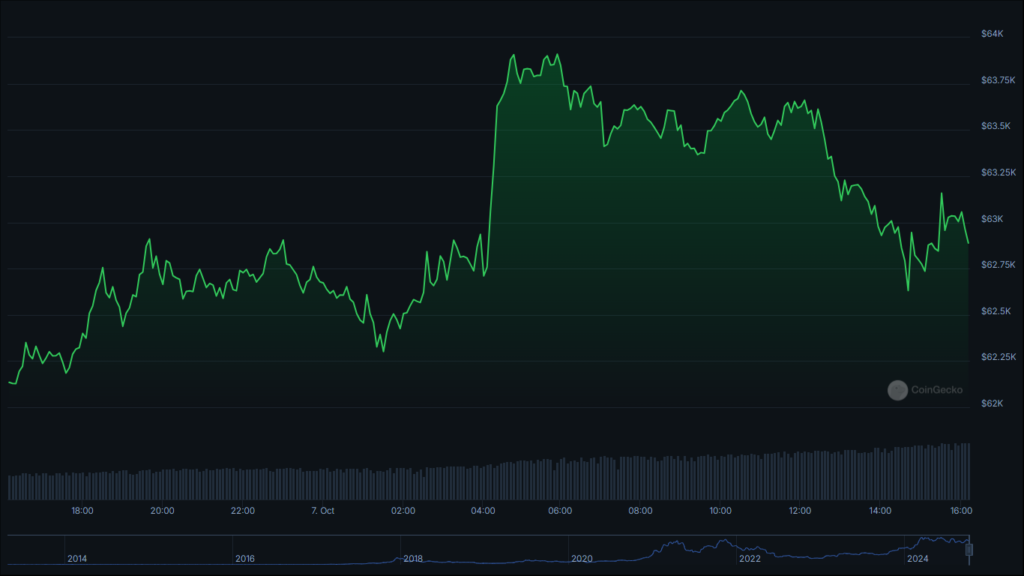The width and height of the screenshot is (1024, 576).
Task: Select the 2018 label in range navigator
Action: pyautogui.click(x=413, y=558)
